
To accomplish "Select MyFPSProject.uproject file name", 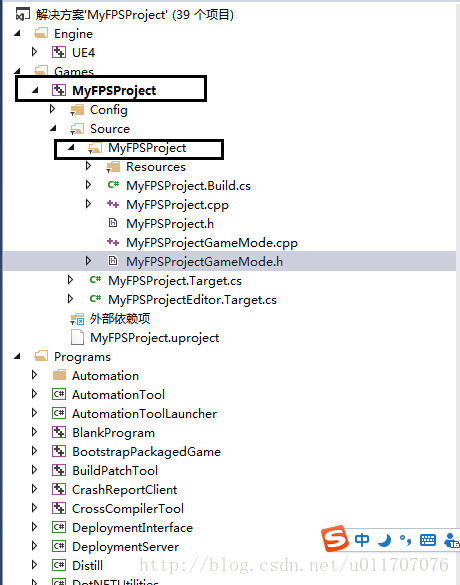I will click(x=154, y=338).
